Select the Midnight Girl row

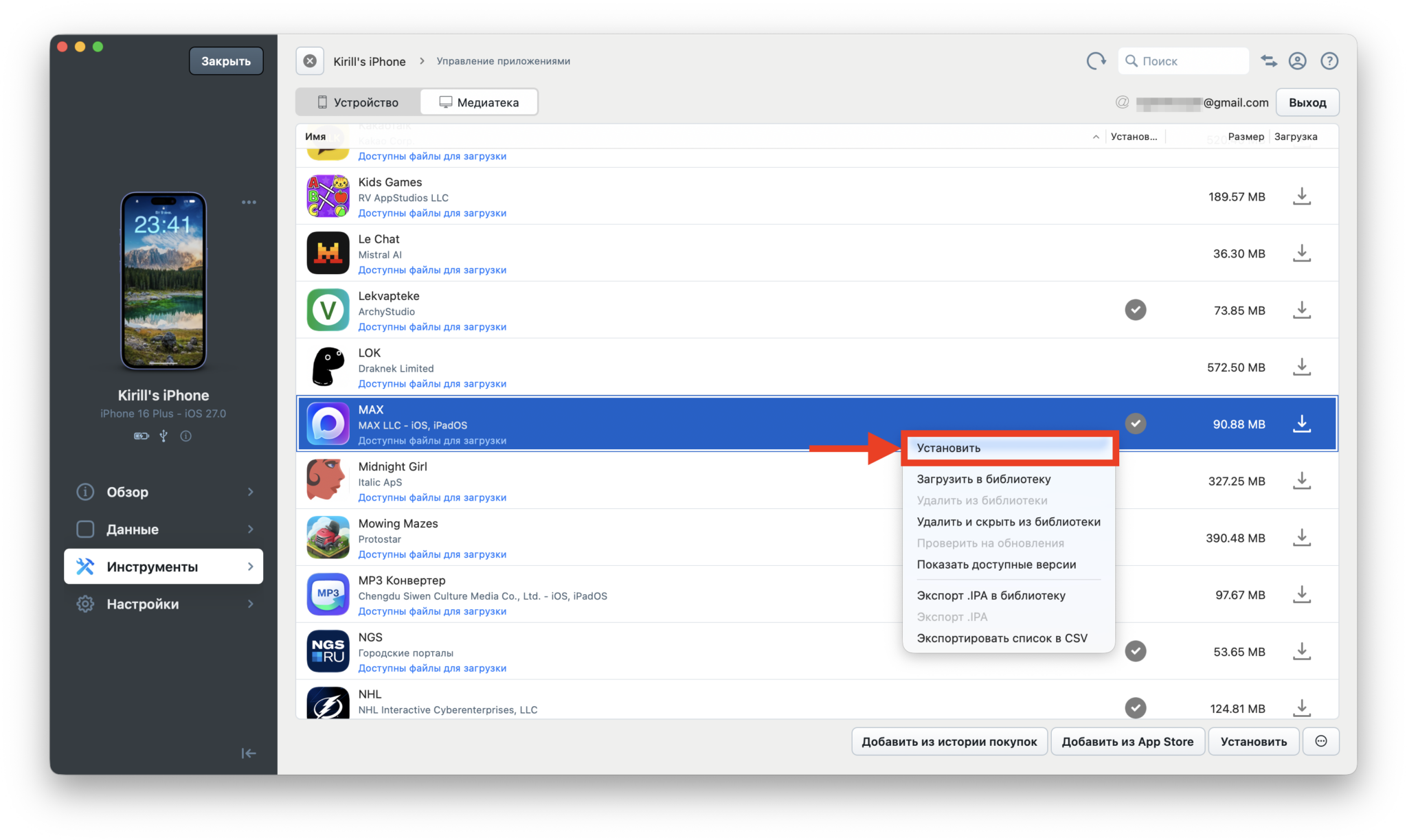pyautogui.click(x=817, y=481)
